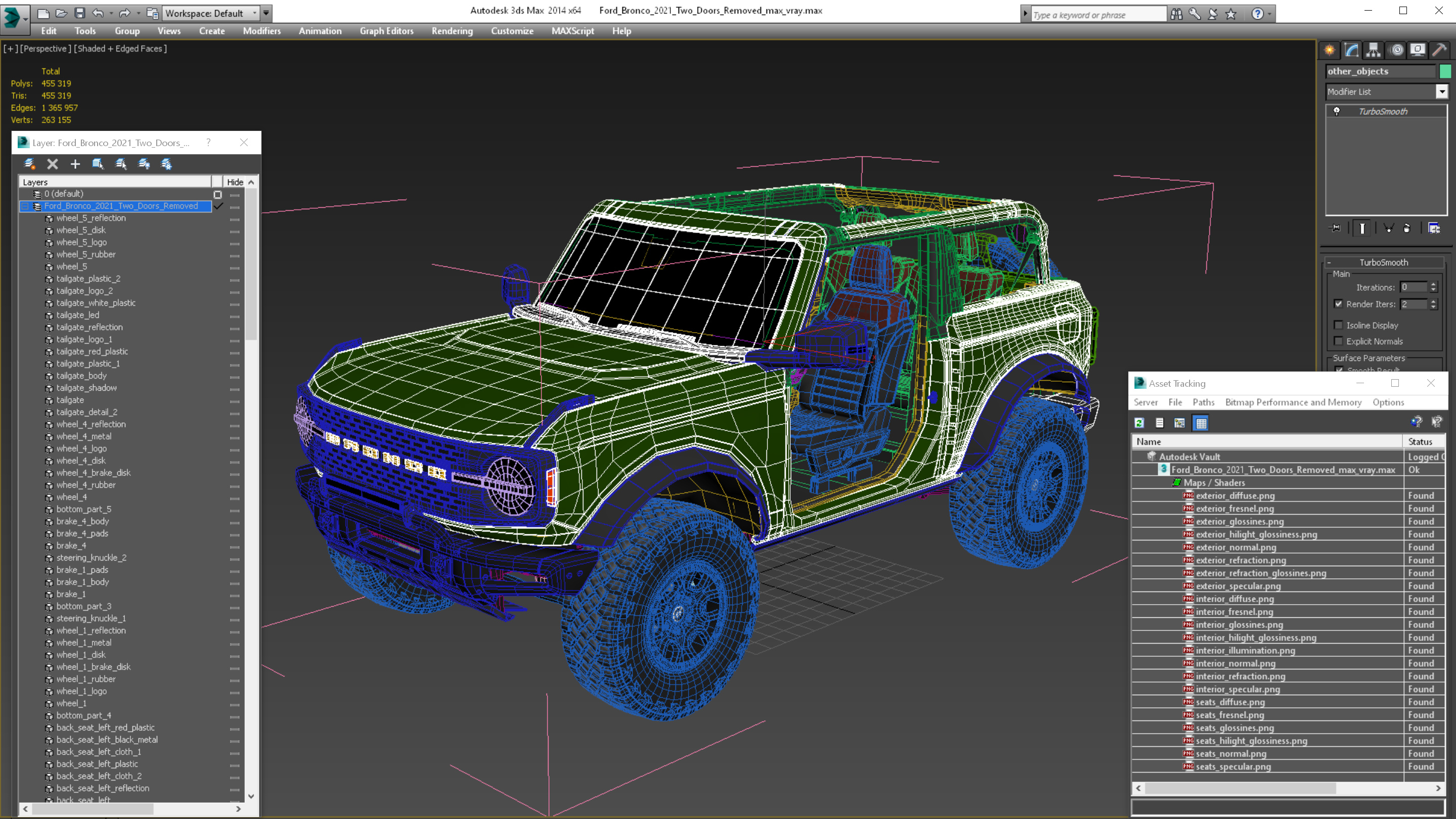1456x819 pixels.
Task: Toggle hide state of tailgate_led
Action: click(235, 316)
